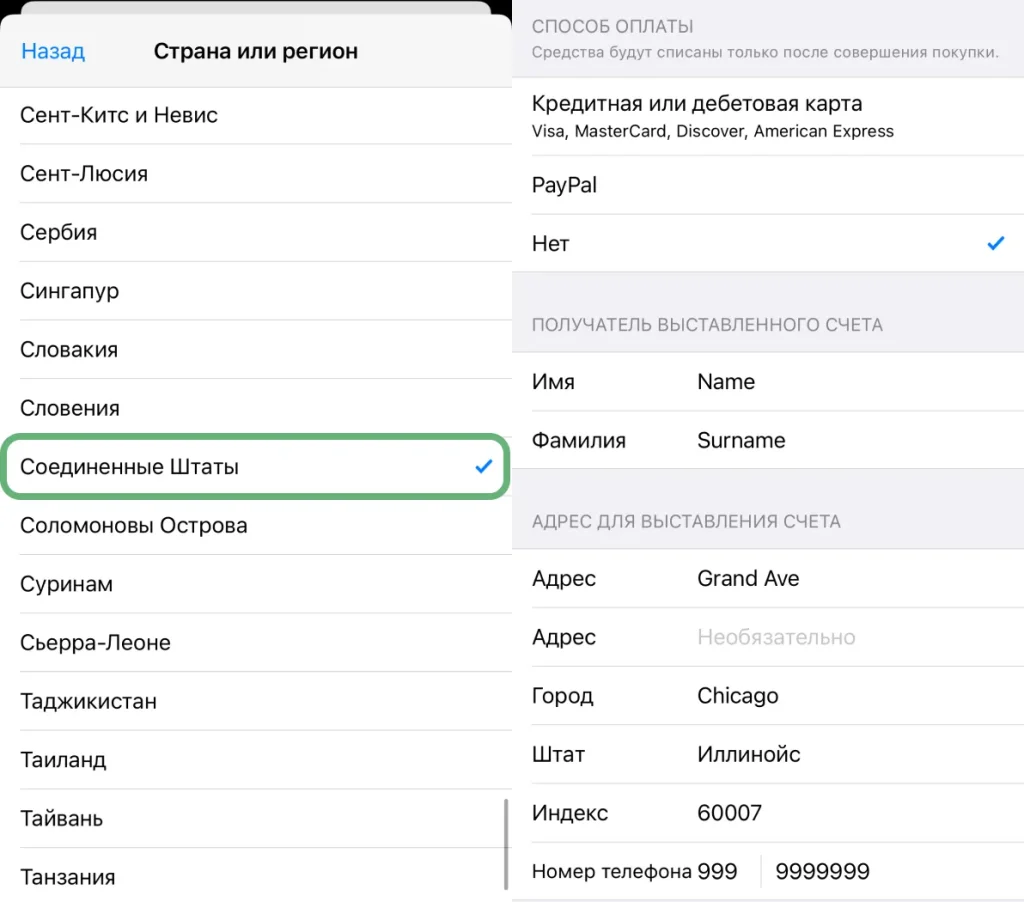Click the phone number field 9999999
1024x902 pixels.
(823, 872)
